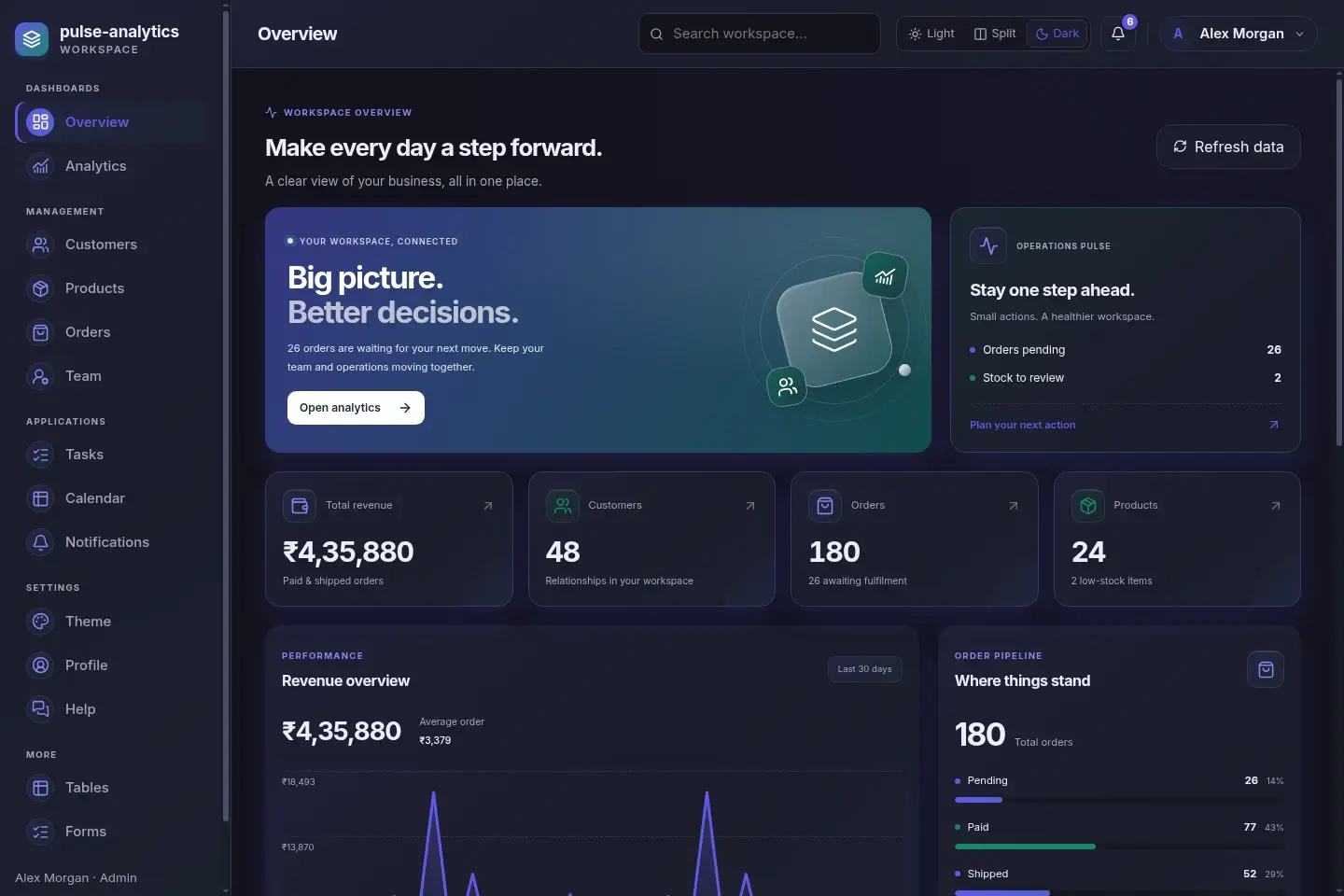This screenshot has height=896, width=1344.
Task: Click the Paid progress bar
Action: coord(1119,847)
